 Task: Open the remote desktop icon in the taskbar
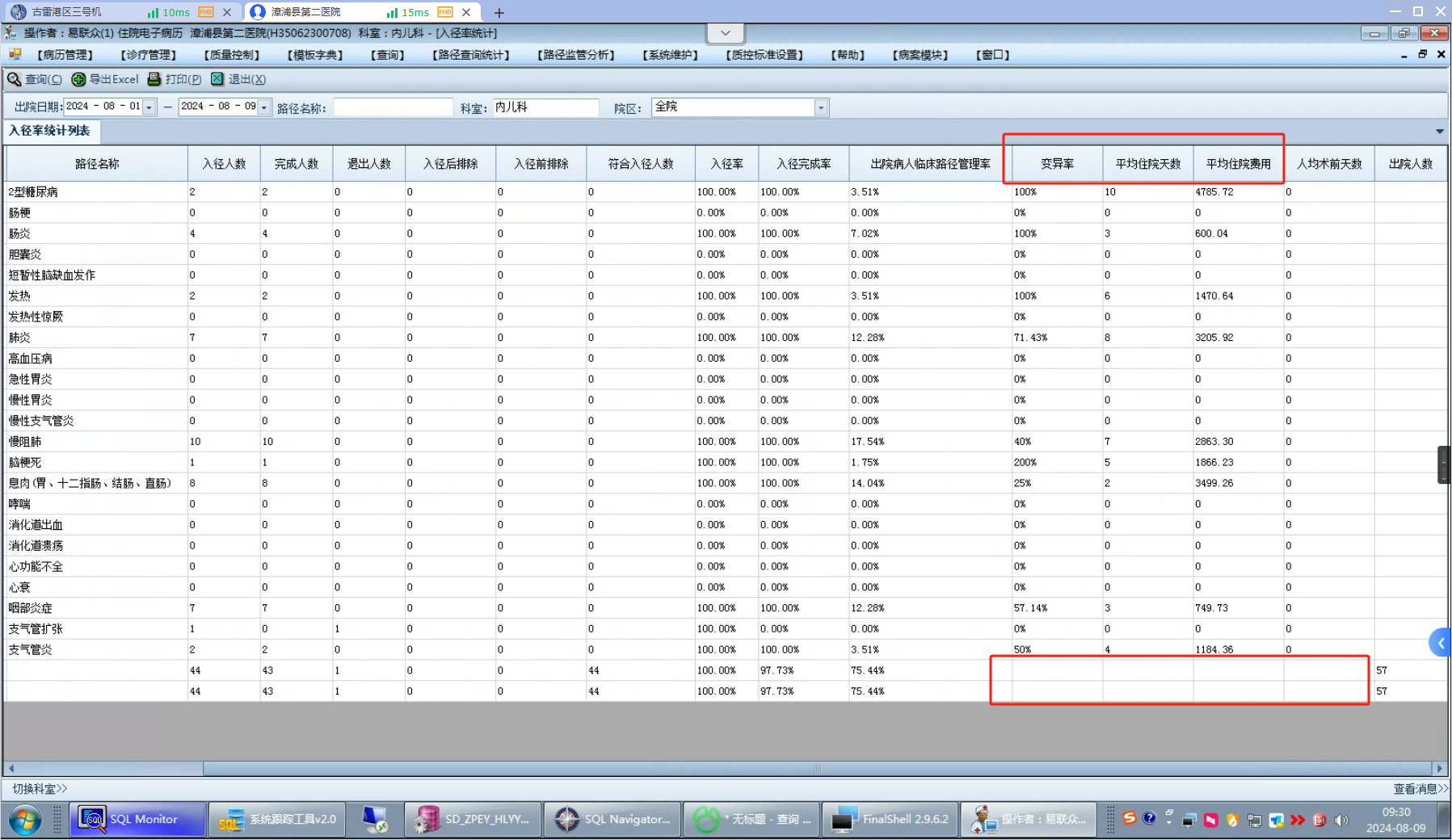coord(374,819)
